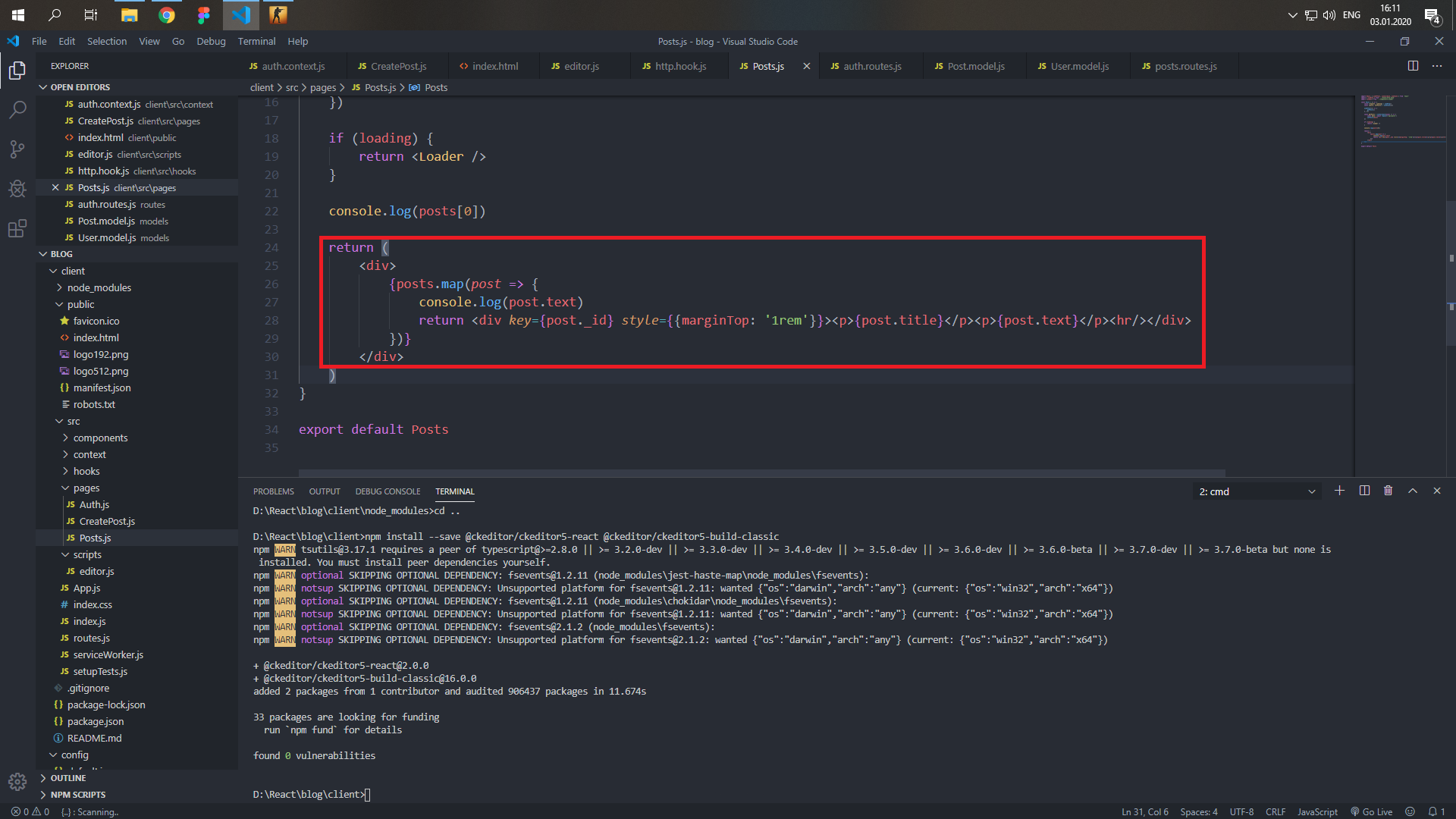
Task: Switch to the posts.routes.js tab
Action: 1185,66
